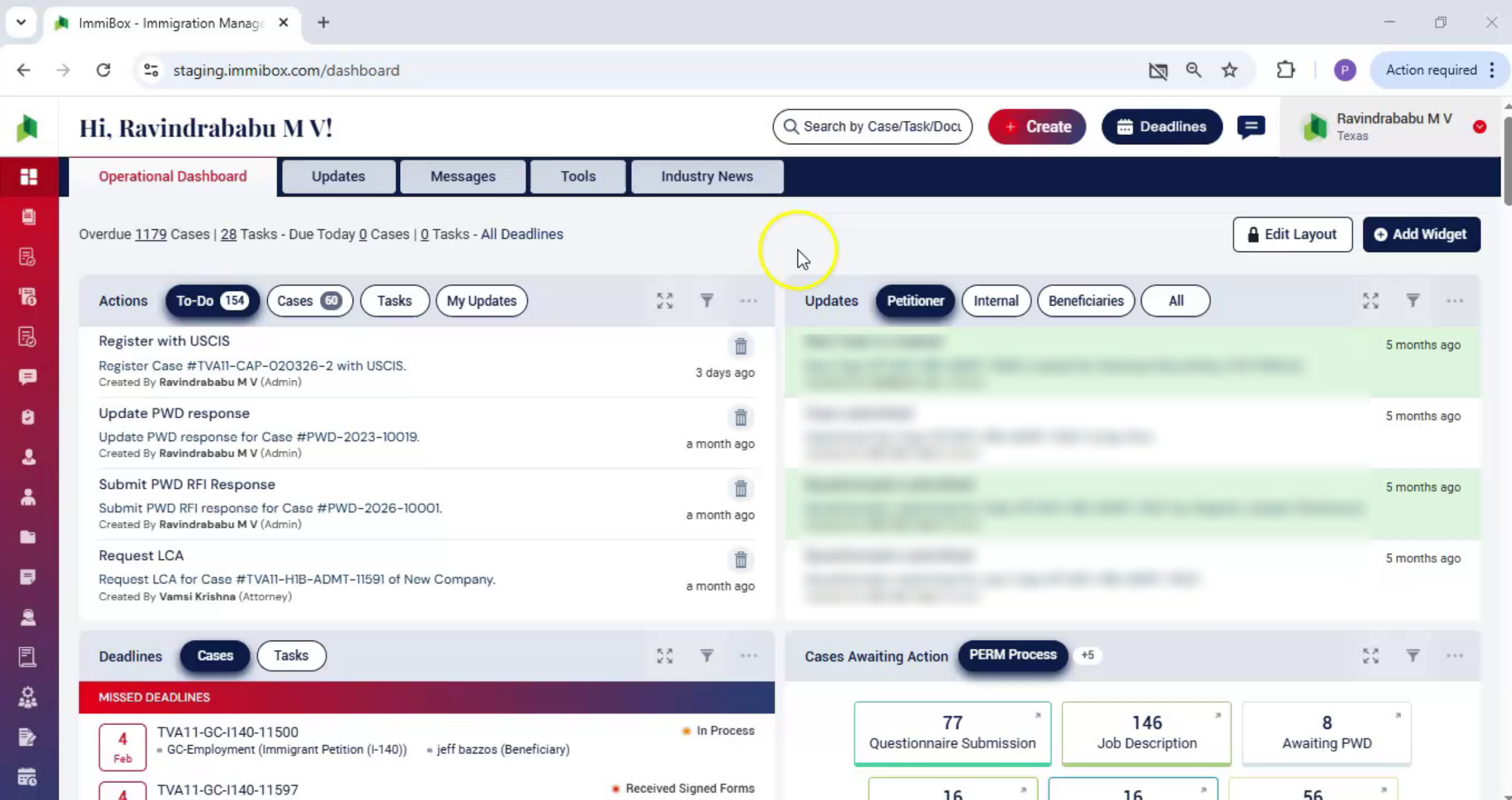Open the calendar with clock sidebar icon

(28, 777)
